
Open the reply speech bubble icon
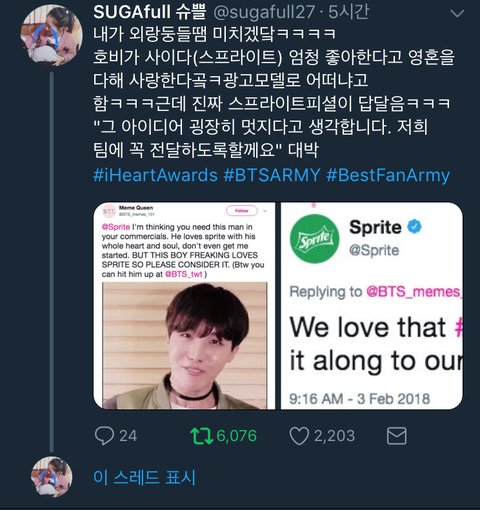(104, 436)
